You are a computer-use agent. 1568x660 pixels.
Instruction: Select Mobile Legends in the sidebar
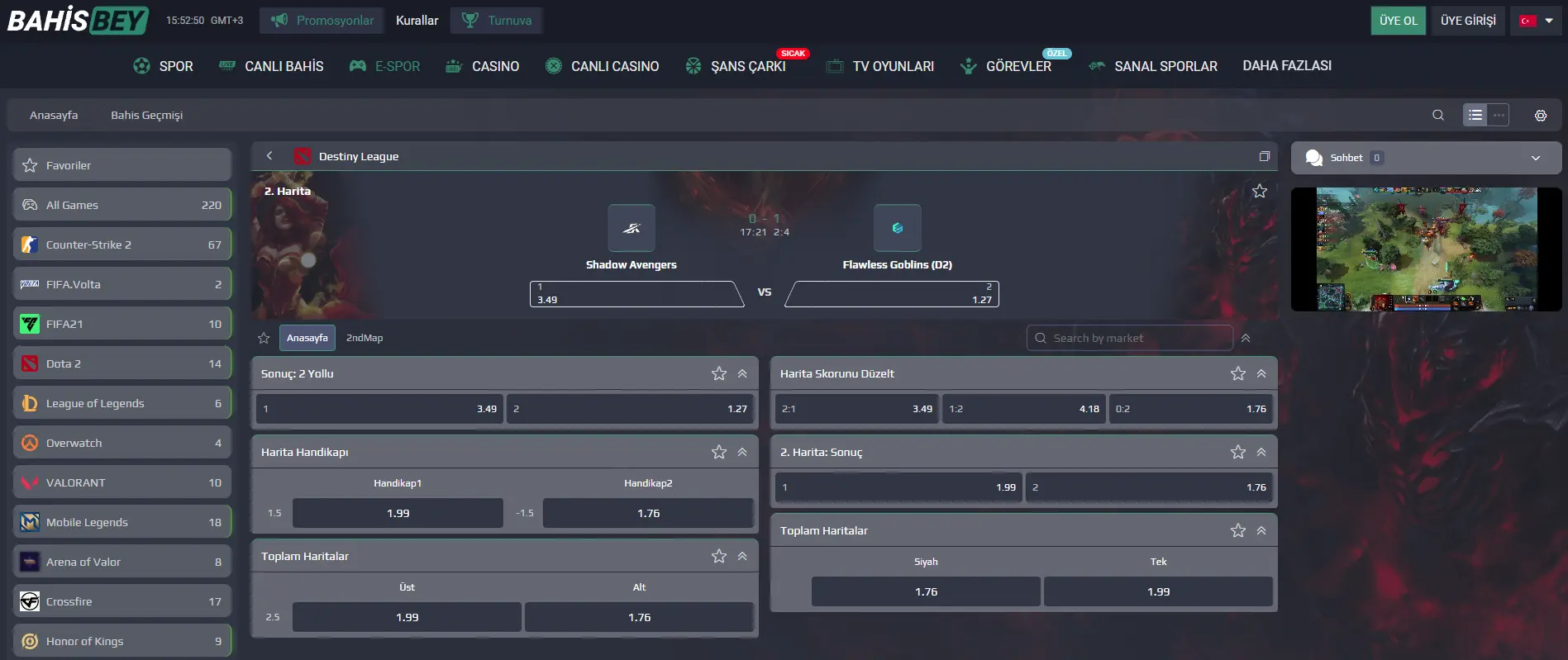pyautogui.click(x=122, y=522)
